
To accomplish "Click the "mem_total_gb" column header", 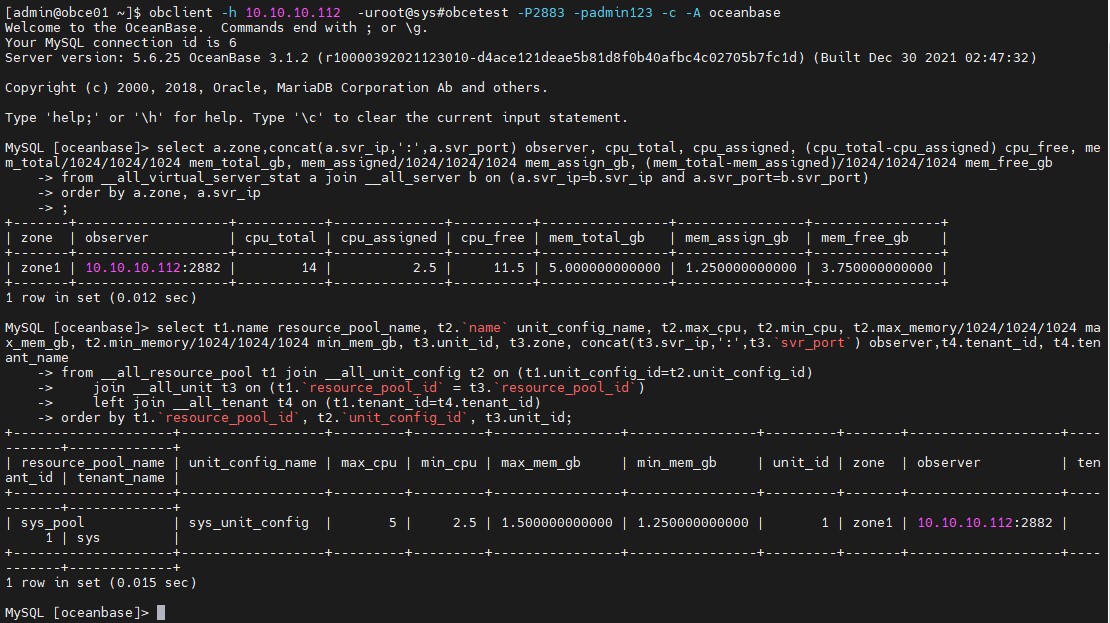I will [x=597, y=238].
